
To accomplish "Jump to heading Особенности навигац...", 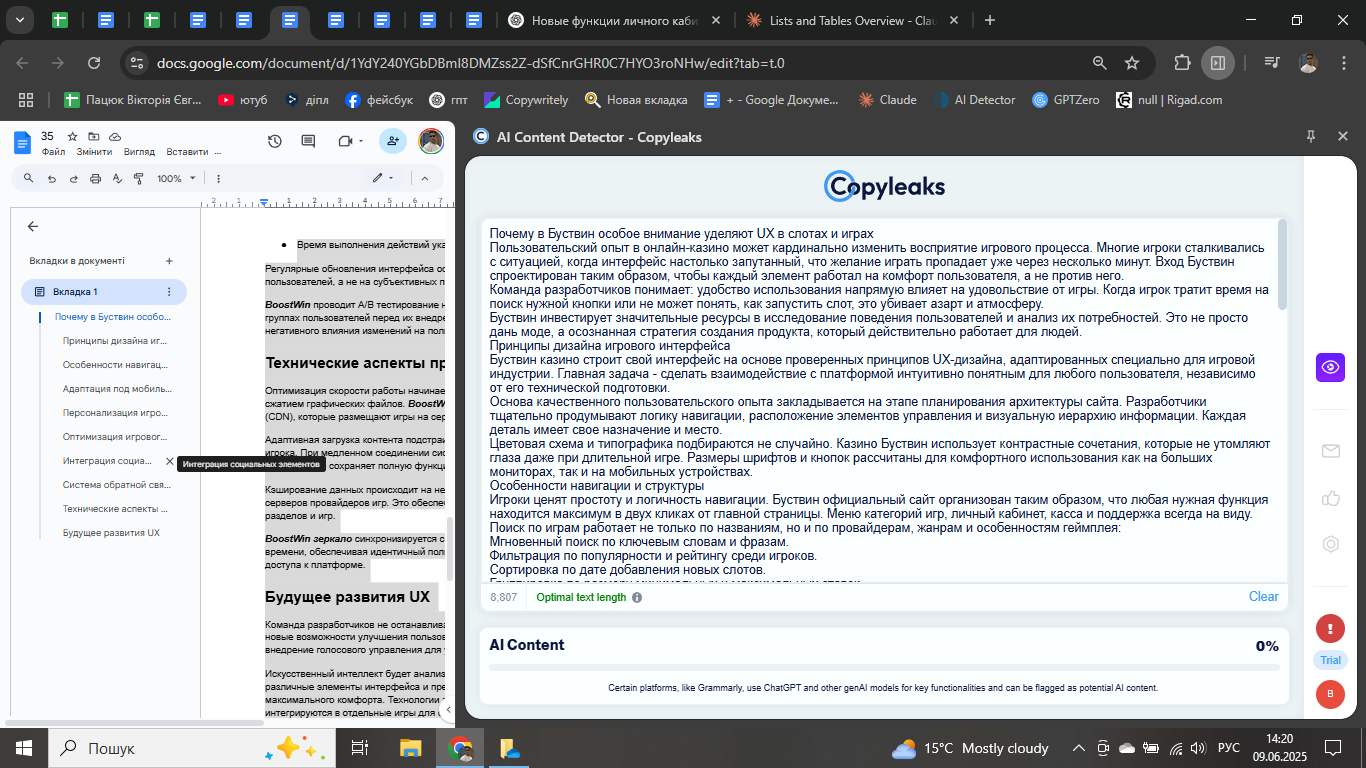I will [x=116, y=365].
